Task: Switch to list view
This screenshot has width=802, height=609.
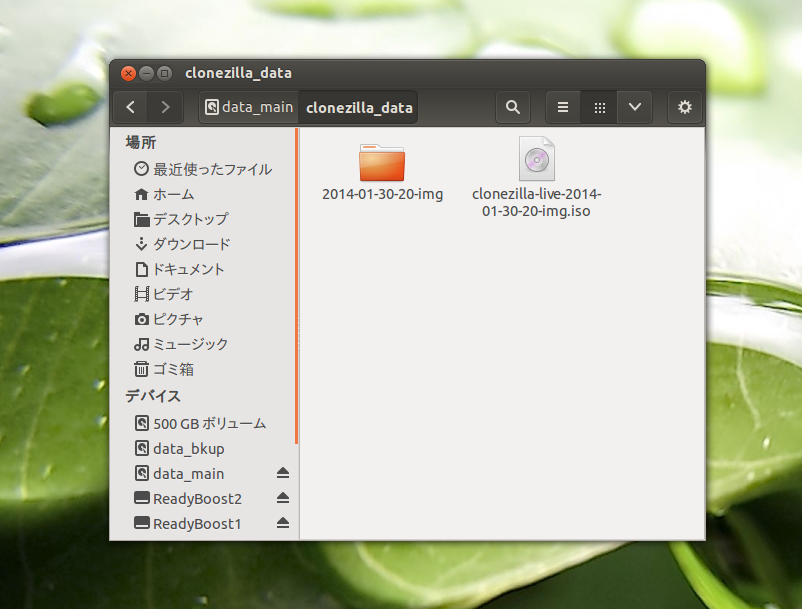Action: [563, 107]
